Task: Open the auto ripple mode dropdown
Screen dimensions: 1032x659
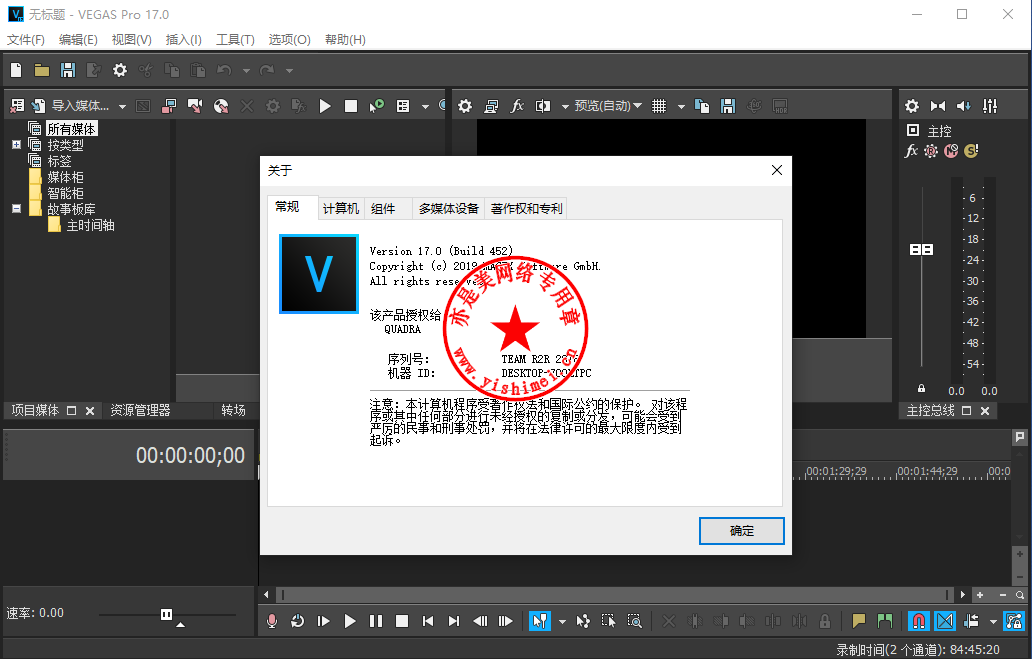Action: tap(993, 621)
